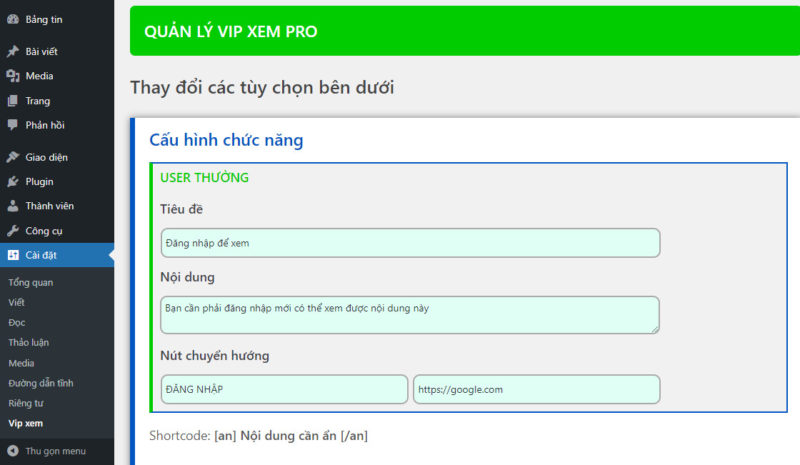This screenshot has height=465, width=800.
Task: Open Media settings submenu under Cài đặt
Action: coord(21,363)
